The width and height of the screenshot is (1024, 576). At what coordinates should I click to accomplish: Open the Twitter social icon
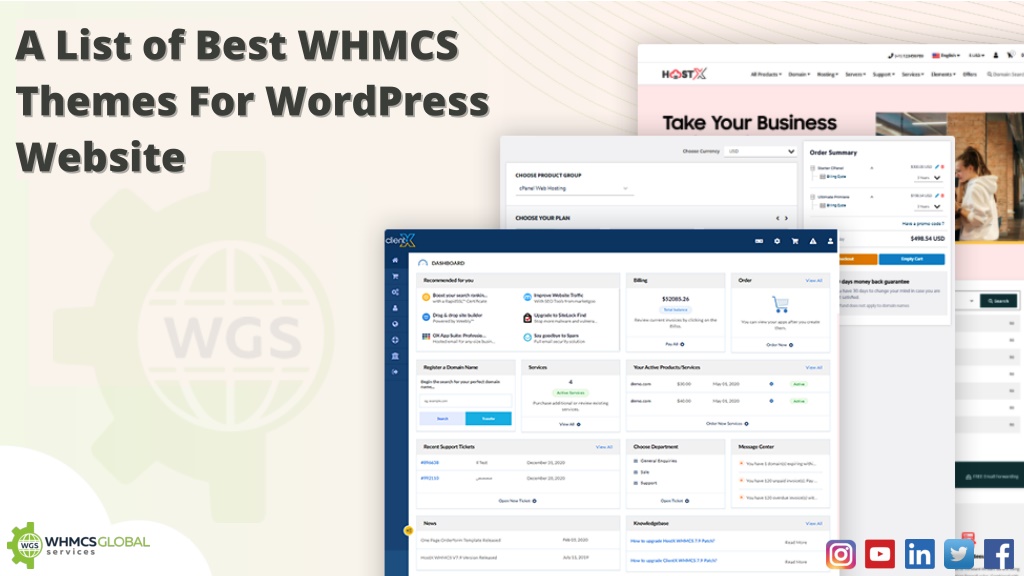pyautogui.click(x=959, y=554)
